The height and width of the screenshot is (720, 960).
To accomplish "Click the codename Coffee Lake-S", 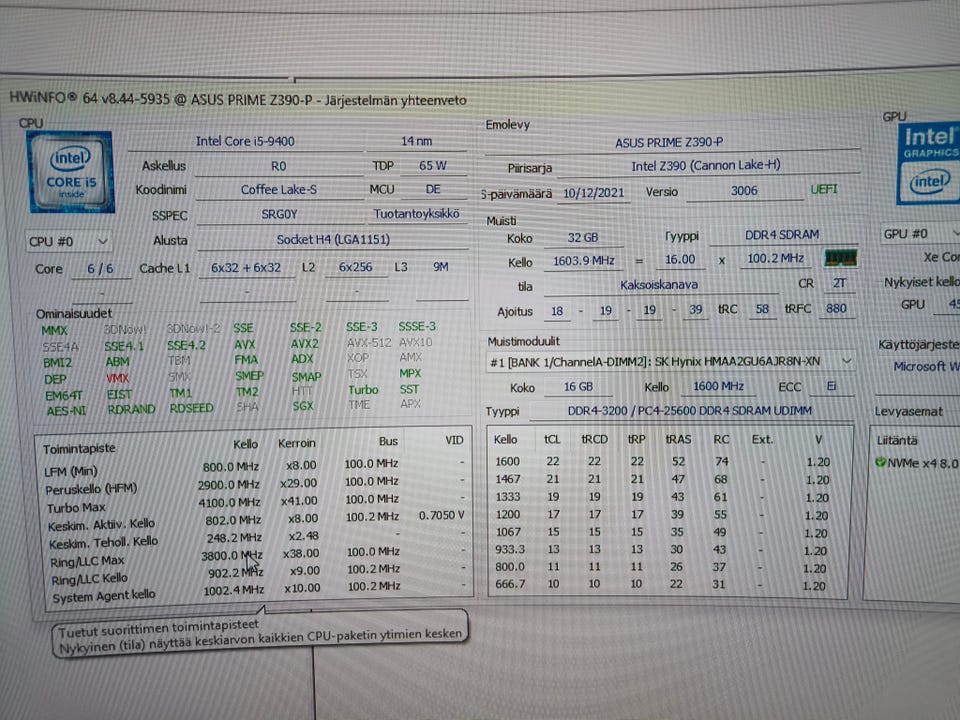I will pyautogui.click(x=279, y=190).
